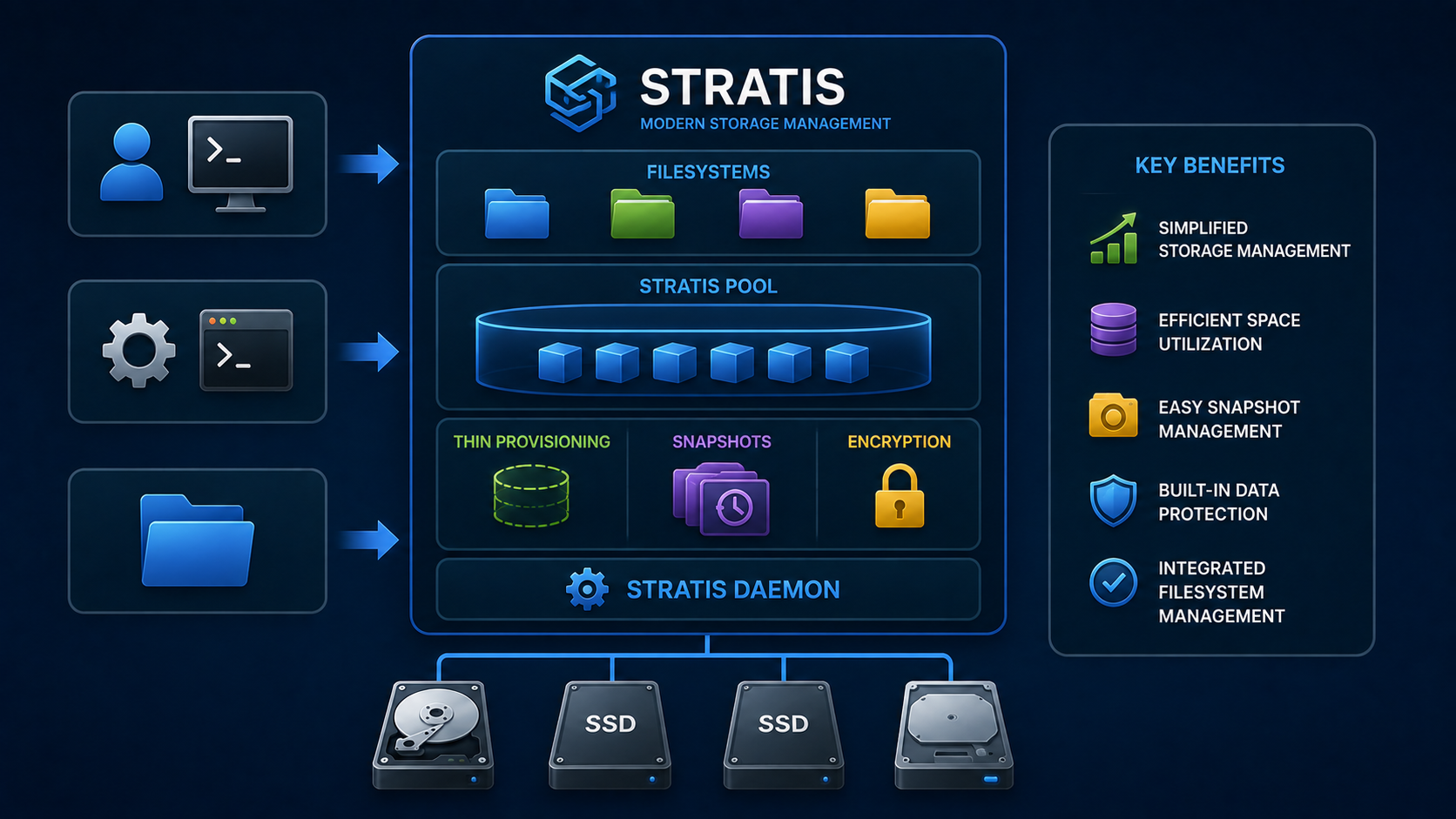Screen dimensions: 1456x819
Task: Click the Stratis Pool cylinder graphic
Action: point(704,350)
